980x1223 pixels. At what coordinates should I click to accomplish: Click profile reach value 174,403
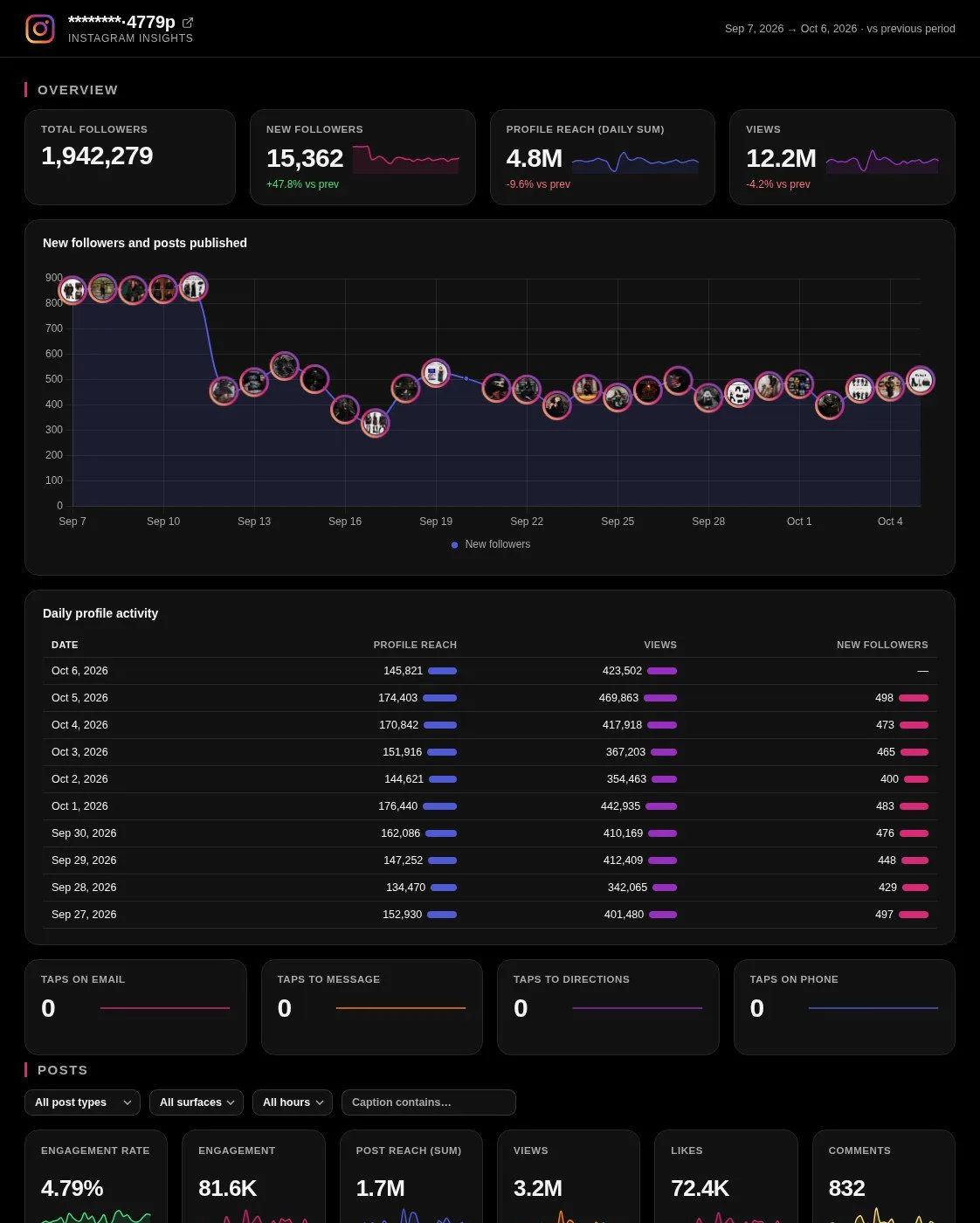397,698
